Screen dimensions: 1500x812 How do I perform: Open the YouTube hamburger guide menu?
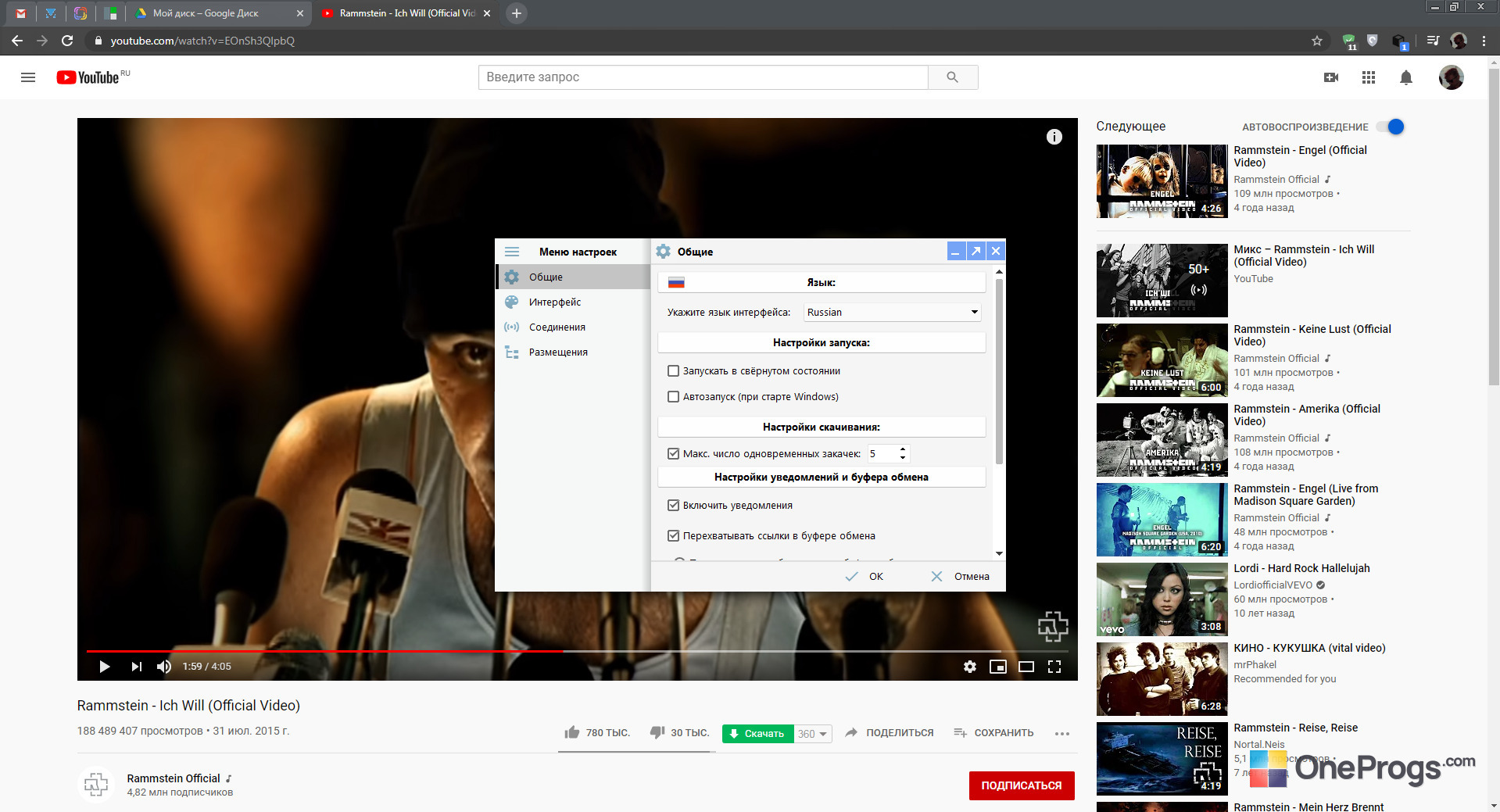click(28, 77)
